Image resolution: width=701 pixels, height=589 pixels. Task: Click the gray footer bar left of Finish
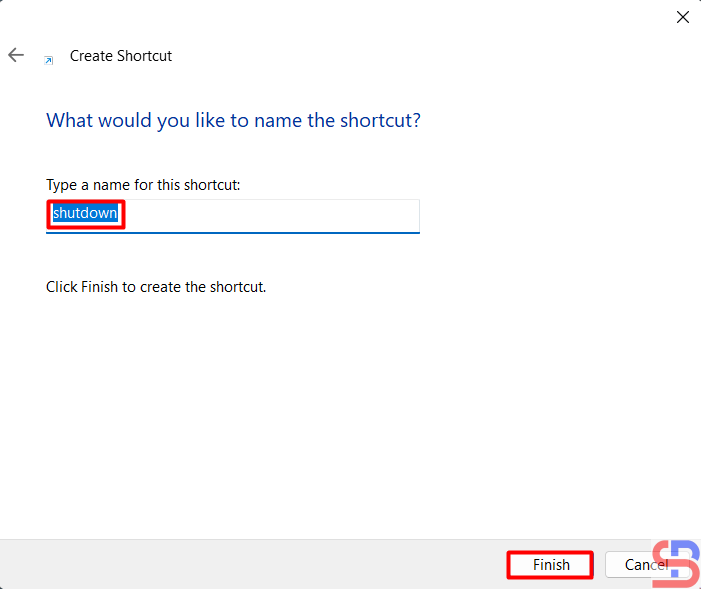click(x=250, y=565)
